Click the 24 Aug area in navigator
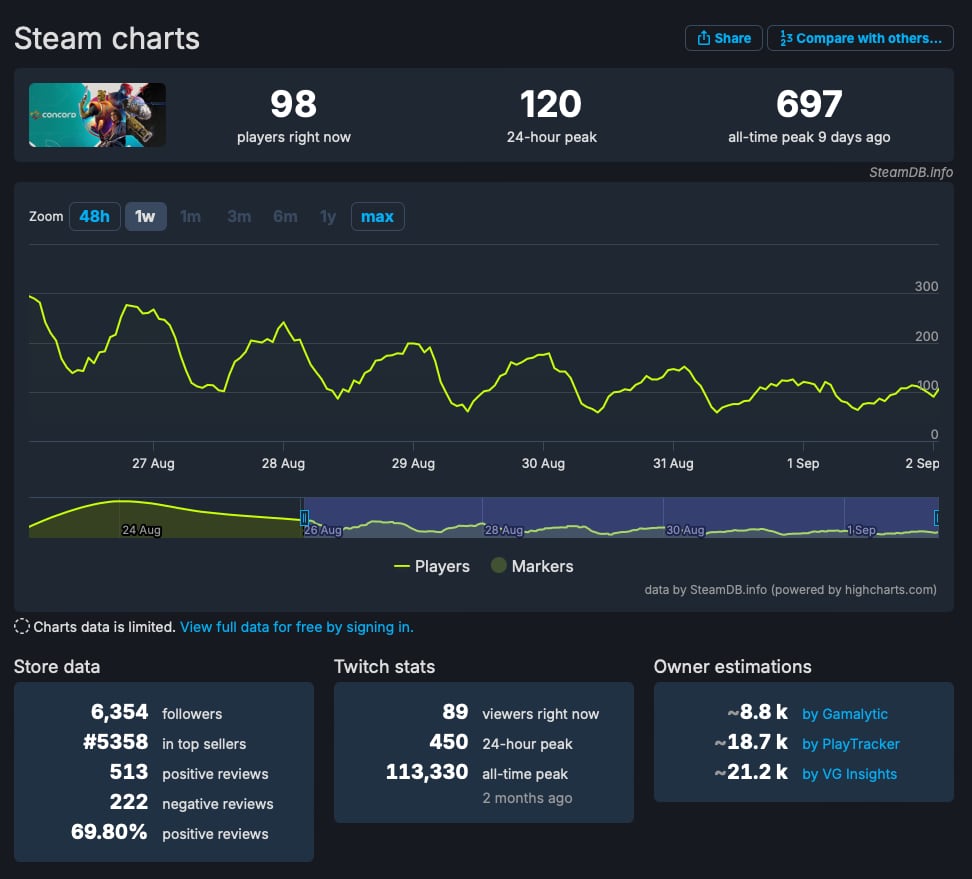This screenshot has height=879, width=972. pos(140,528)
